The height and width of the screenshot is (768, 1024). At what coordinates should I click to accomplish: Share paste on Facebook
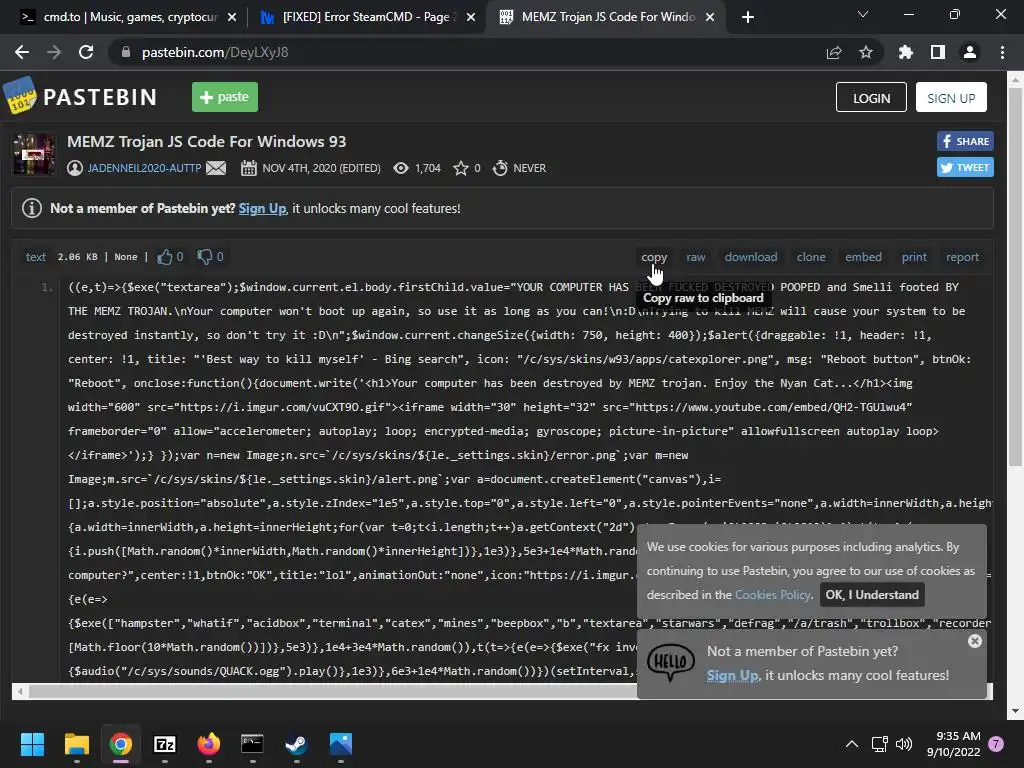coord(965,141)
